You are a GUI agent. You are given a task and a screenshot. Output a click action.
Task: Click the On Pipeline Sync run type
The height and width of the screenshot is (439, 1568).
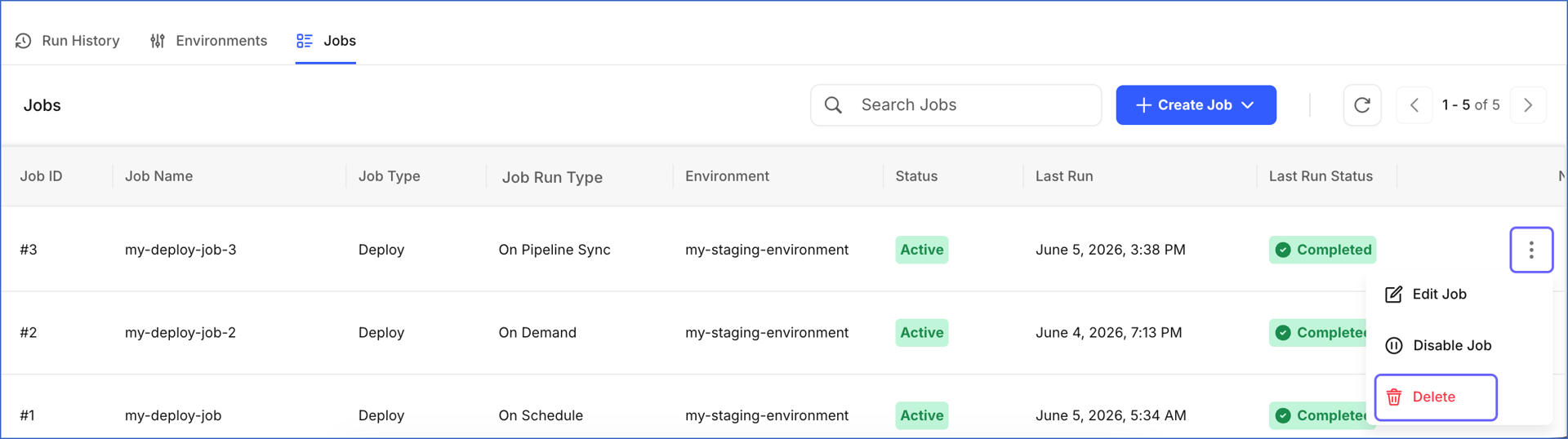[x=555, y=250]
